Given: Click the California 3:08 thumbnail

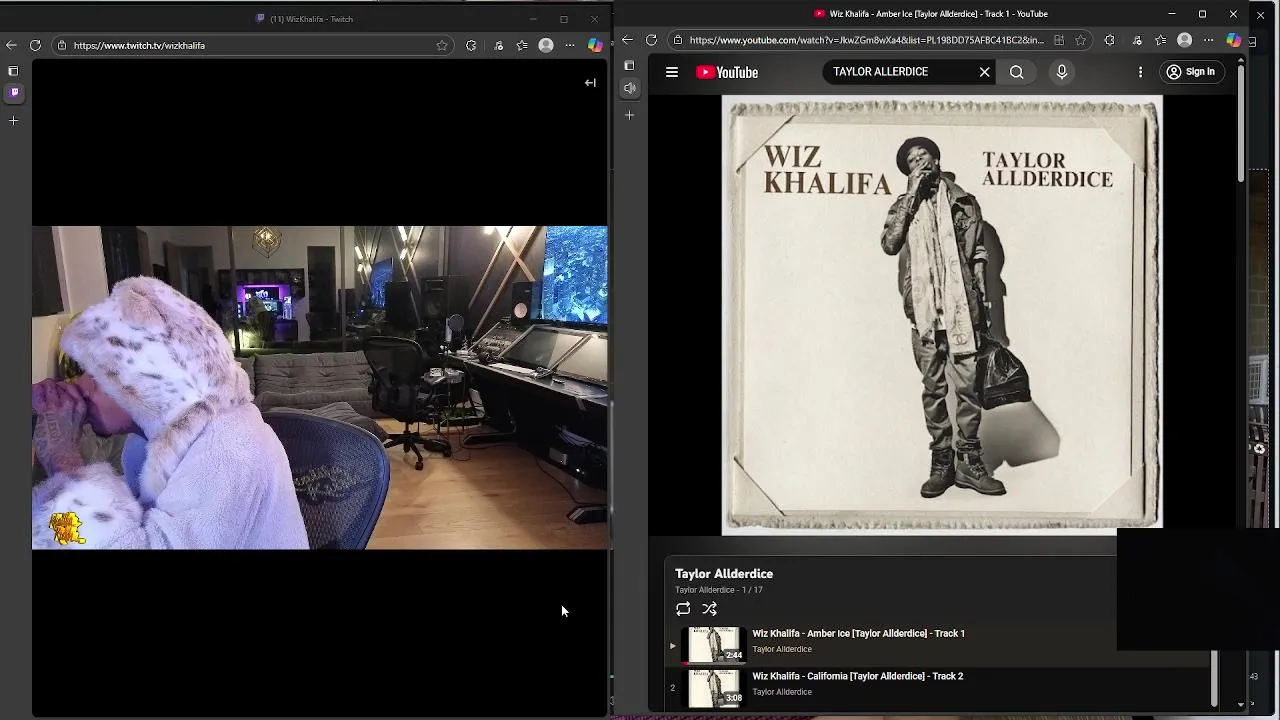Looking at the screenshot, I should click(716, 688).
